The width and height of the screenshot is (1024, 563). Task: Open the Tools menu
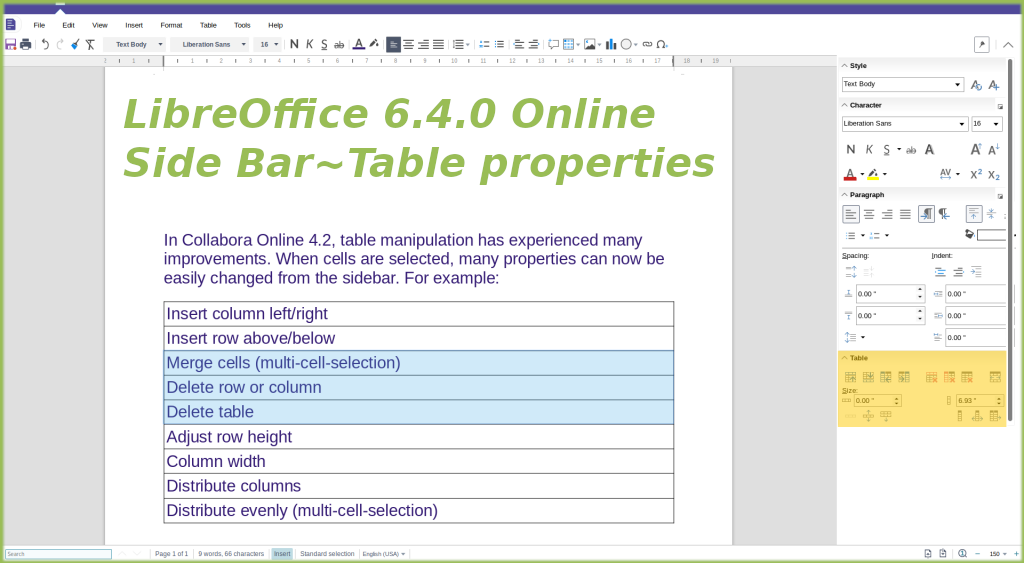(242, 25)
